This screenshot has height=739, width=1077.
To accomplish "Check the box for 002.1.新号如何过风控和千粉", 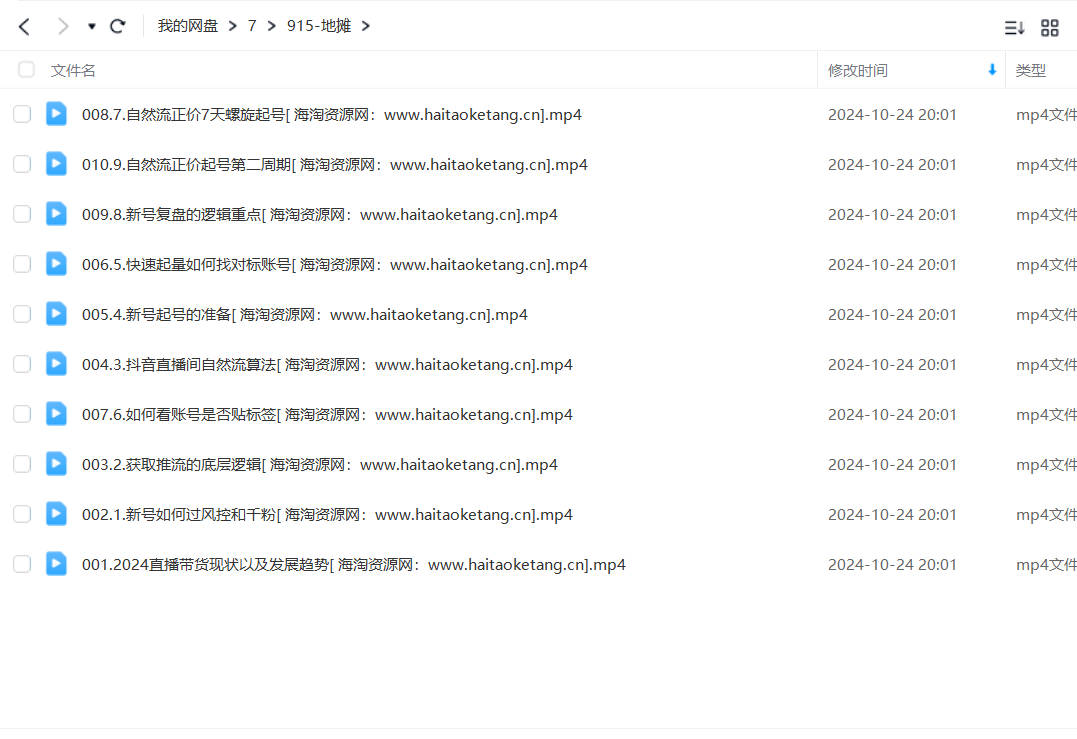I will 22,514.
